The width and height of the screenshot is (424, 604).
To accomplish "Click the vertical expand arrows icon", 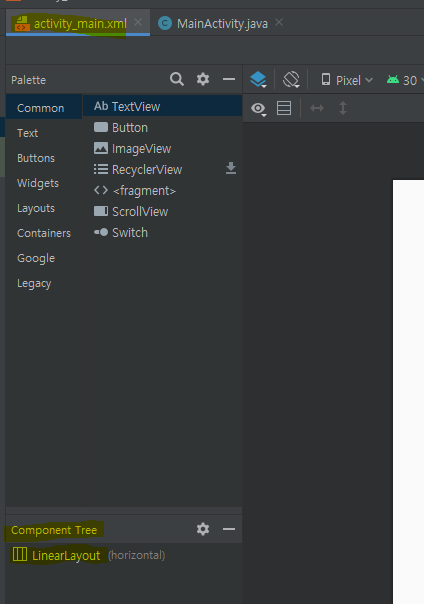I will 343,108.
